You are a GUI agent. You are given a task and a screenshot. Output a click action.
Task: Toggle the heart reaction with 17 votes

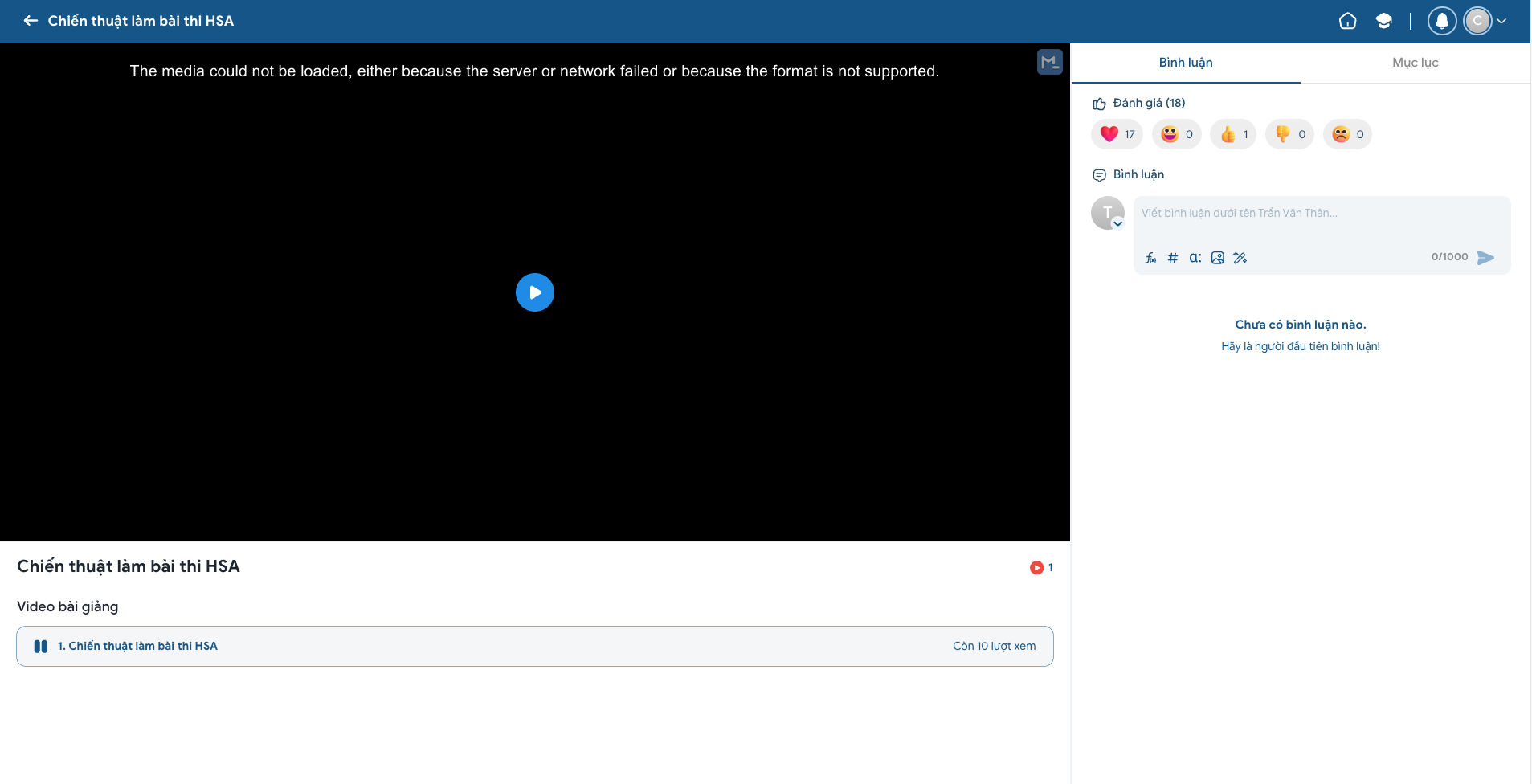1117,134
